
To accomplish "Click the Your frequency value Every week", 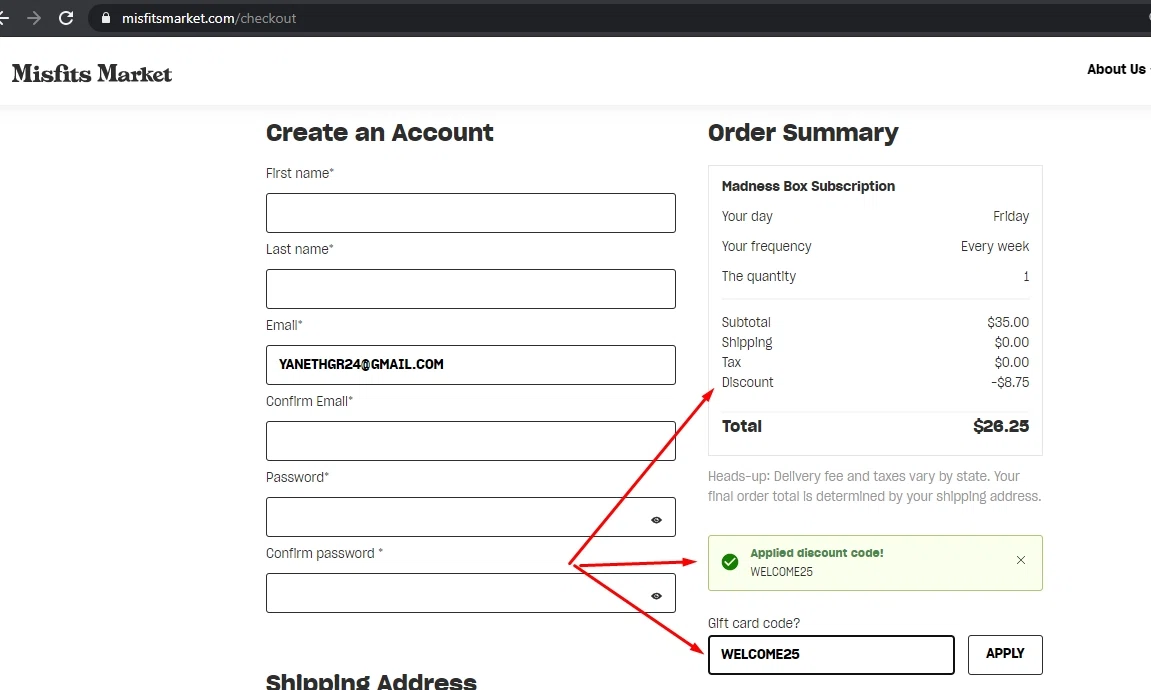I will 995,247.
